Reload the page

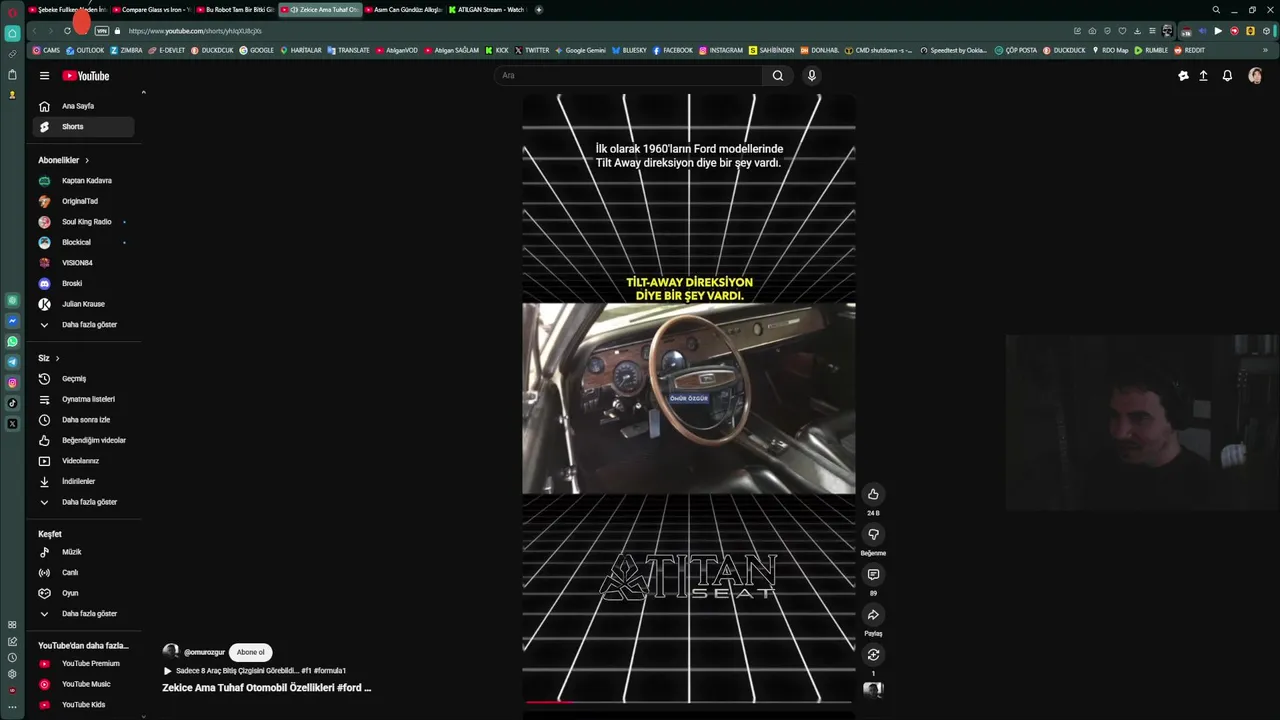click(x=67, y=31)
